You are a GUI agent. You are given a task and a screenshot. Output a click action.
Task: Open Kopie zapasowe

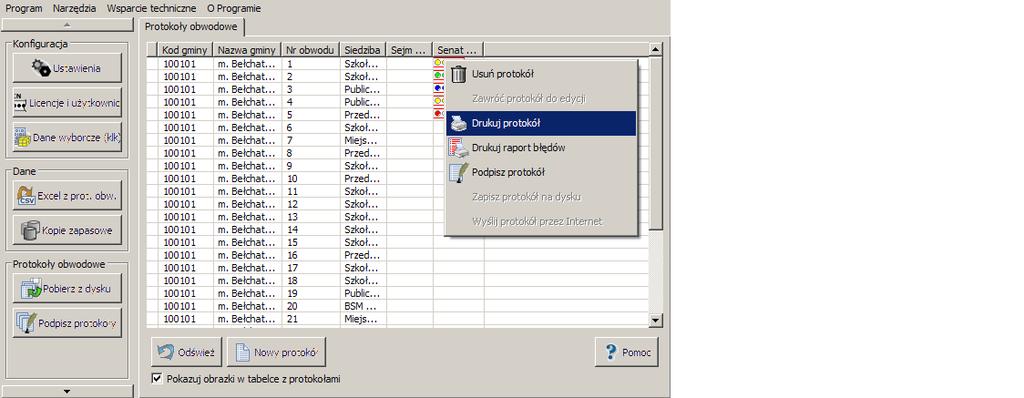click(x=67, y=230)
